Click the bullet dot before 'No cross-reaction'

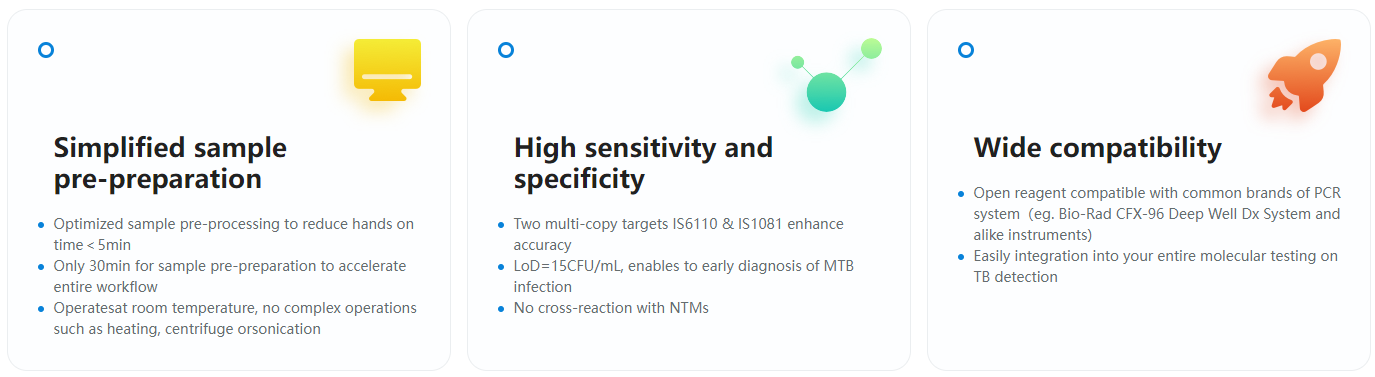(x=501, y=309)
